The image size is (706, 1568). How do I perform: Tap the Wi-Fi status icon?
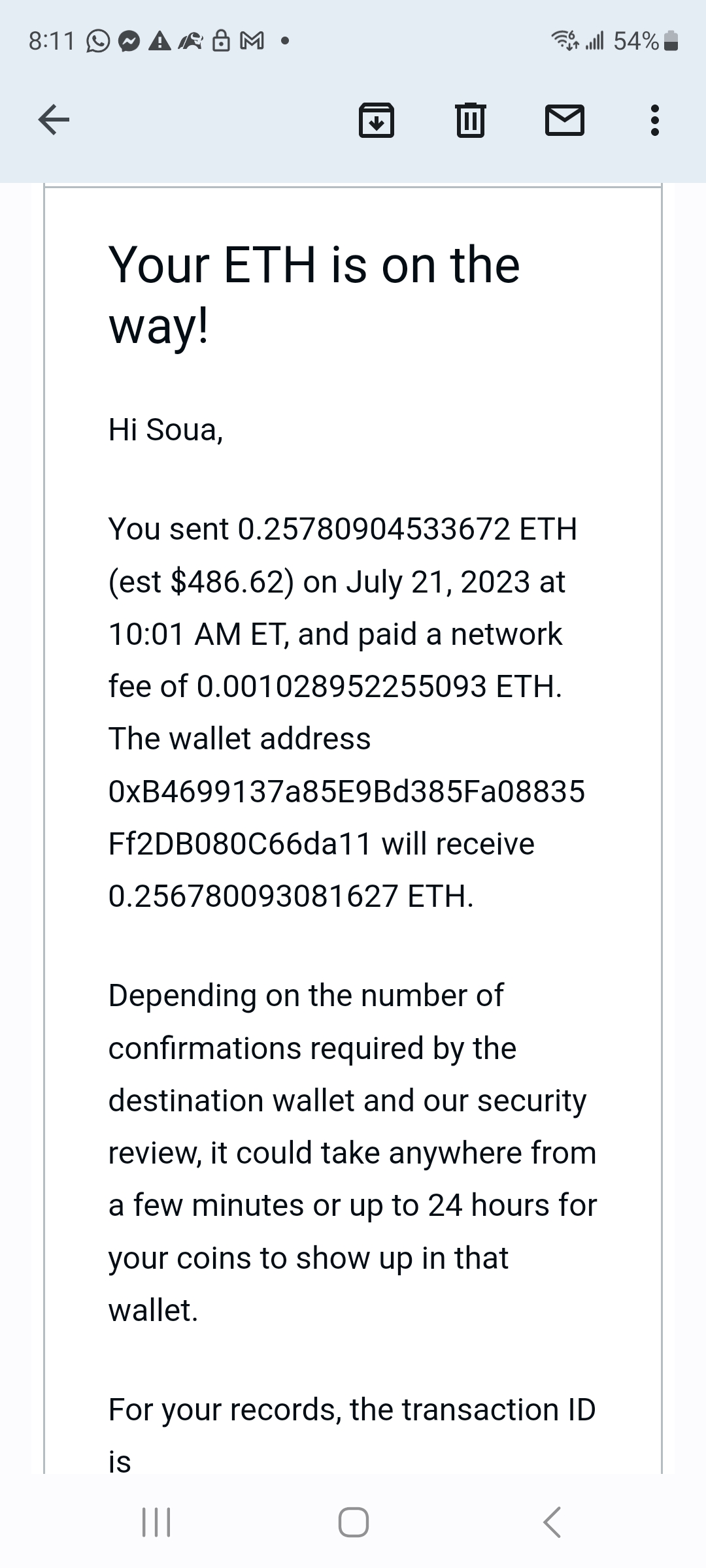566,41
